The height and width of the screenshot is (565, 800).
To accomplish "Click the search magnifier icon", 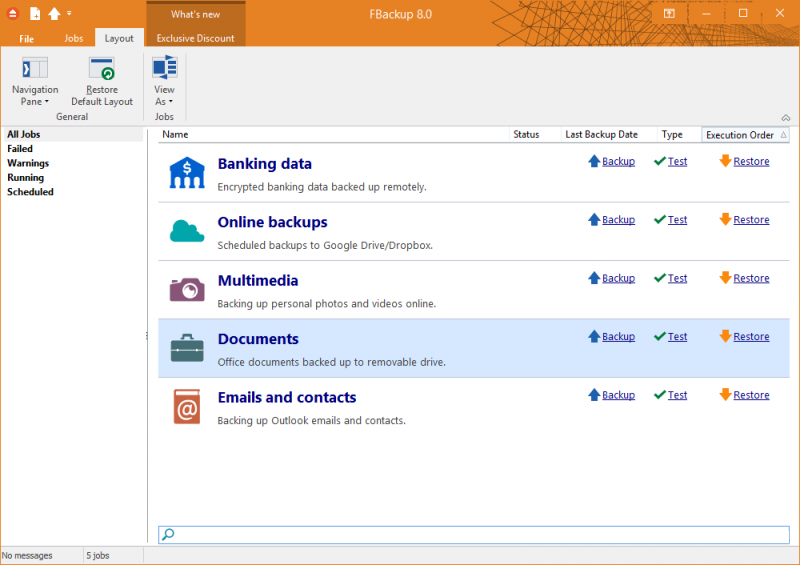I will (x=168, y=535).
